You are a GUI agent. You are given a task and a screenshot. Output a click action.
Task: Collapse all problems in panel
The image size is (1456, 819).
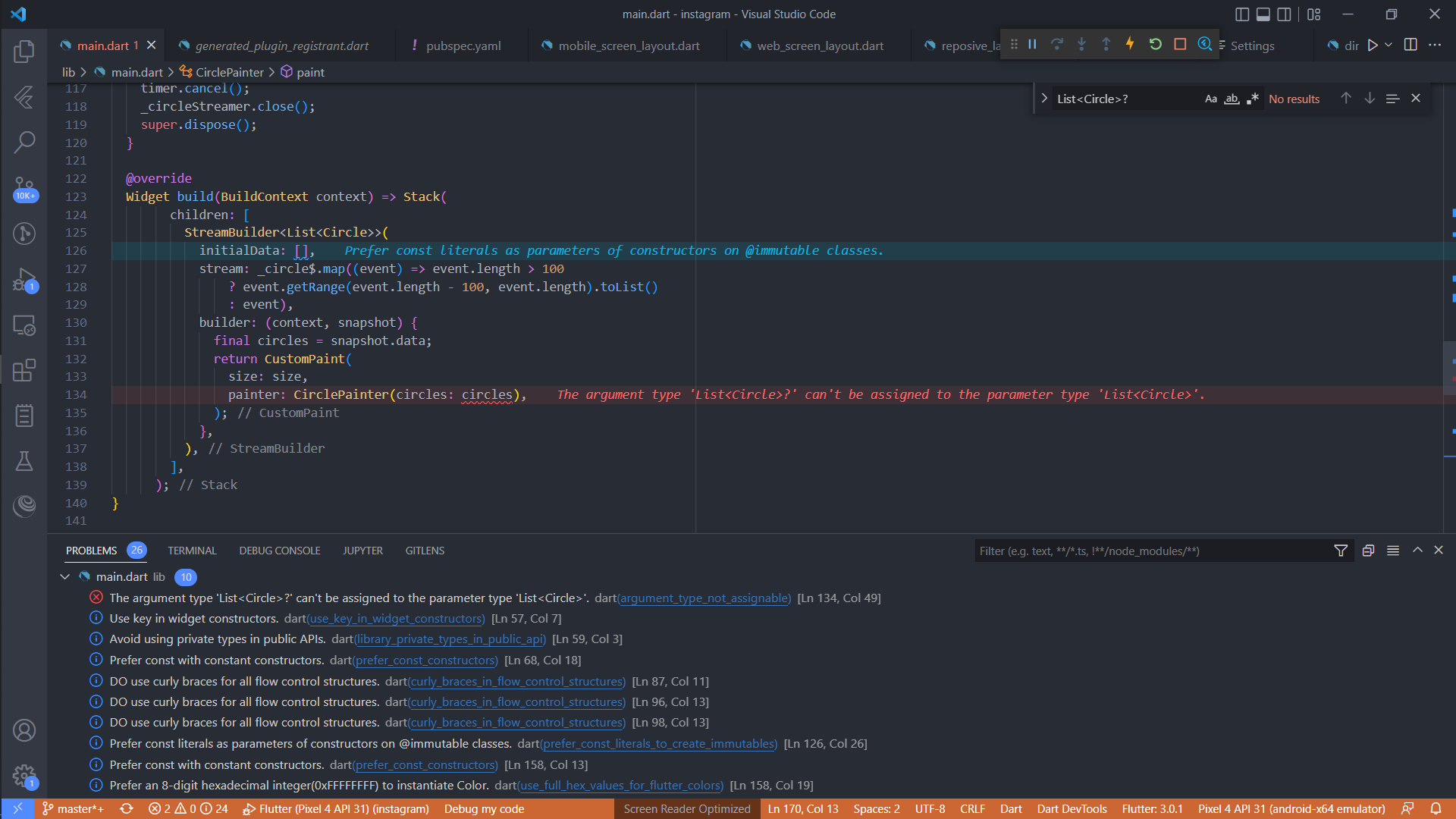click(x=1368, y=551)
